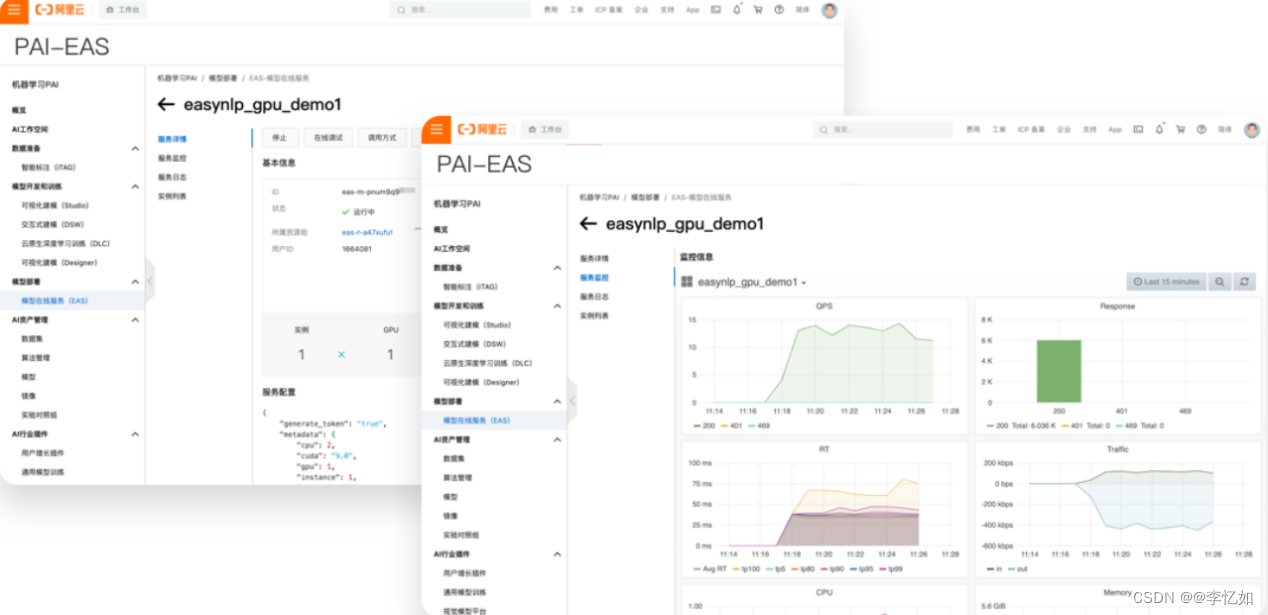Click the 停止 button in back window
Viewport: 1268px width, 615px height.
pyautogui.click(x=280, y=138)
